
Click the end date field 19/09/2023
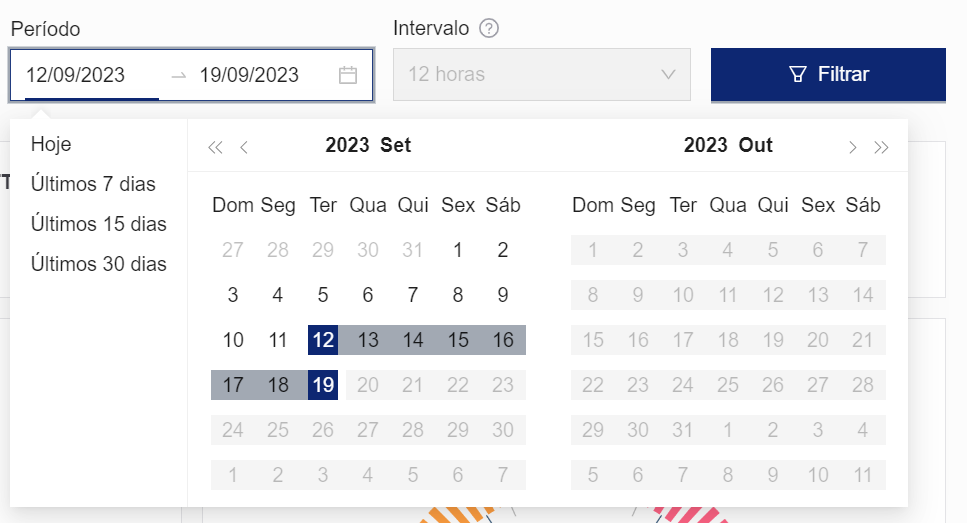point(249,75)
